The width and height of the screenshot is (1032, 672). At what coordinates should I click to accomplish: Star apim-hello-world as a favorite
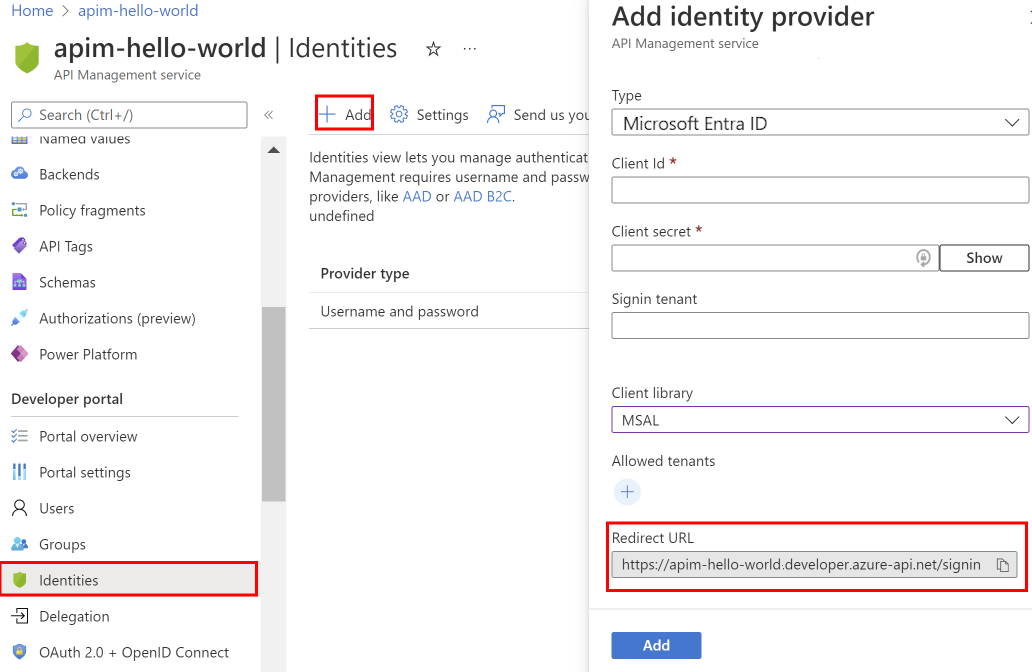point(433,47)
